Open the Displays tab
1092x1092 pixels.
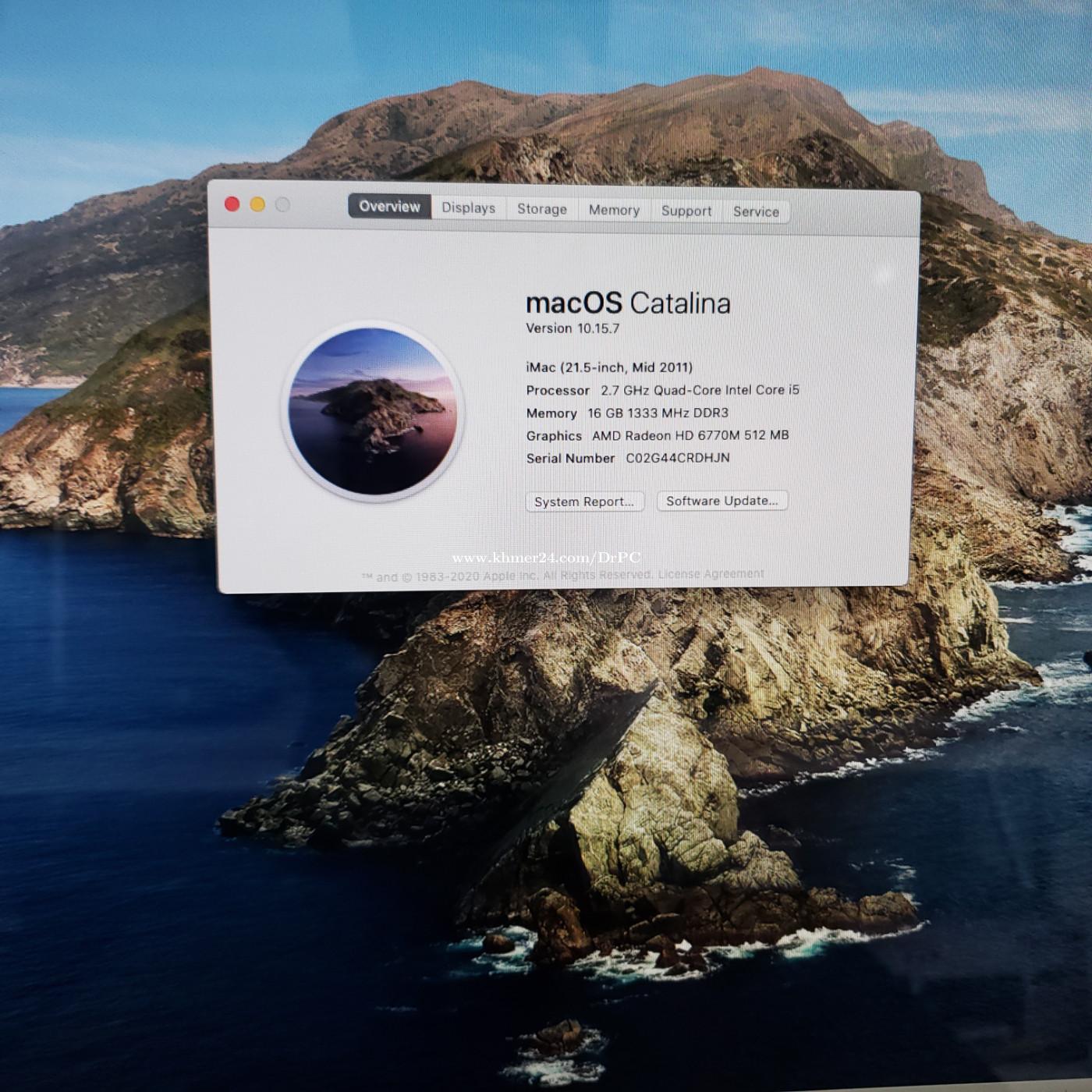[469, 207]
